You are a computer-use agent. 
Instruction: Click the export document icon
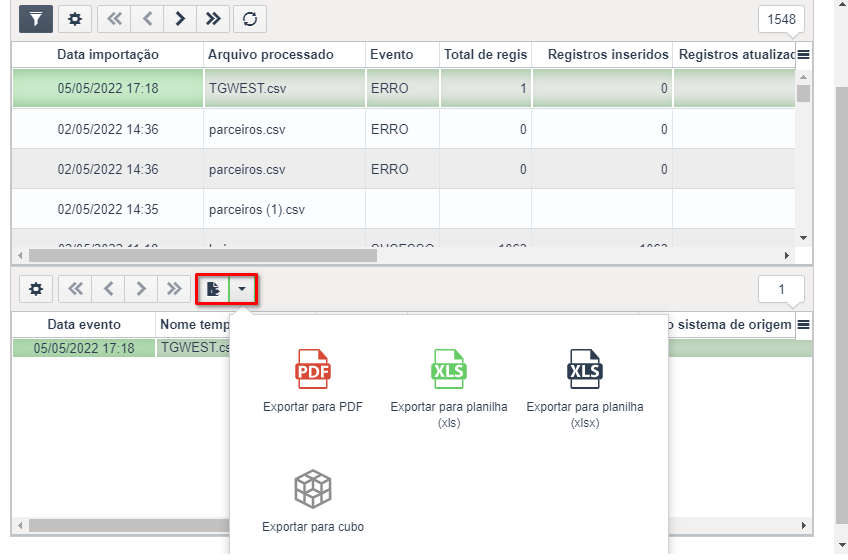coord(213,289)
